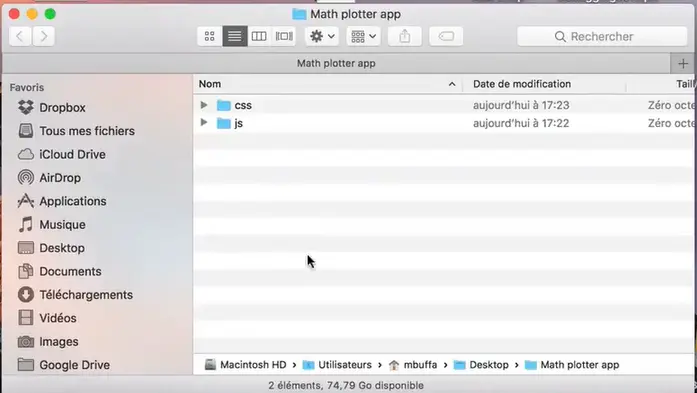Click the Rechercher search field
Image resolution: width=697 pixels, height=393 pixels.
click(602, 36)
